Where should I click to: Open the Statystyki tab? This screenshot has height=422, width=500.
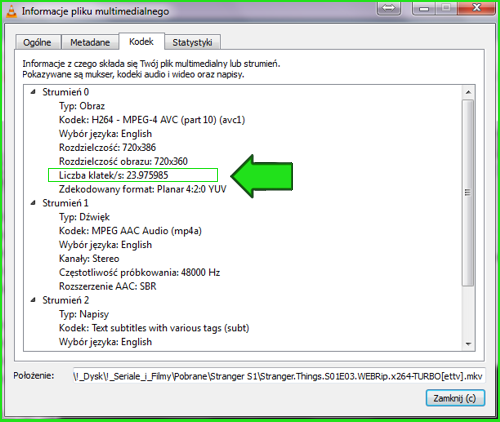click(192, 42)
